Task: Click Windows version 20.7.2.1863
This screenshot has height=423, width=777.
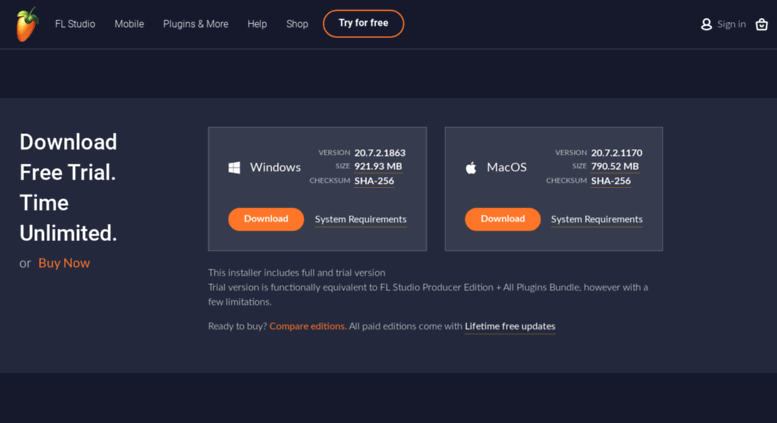Action: coord(380,153)
